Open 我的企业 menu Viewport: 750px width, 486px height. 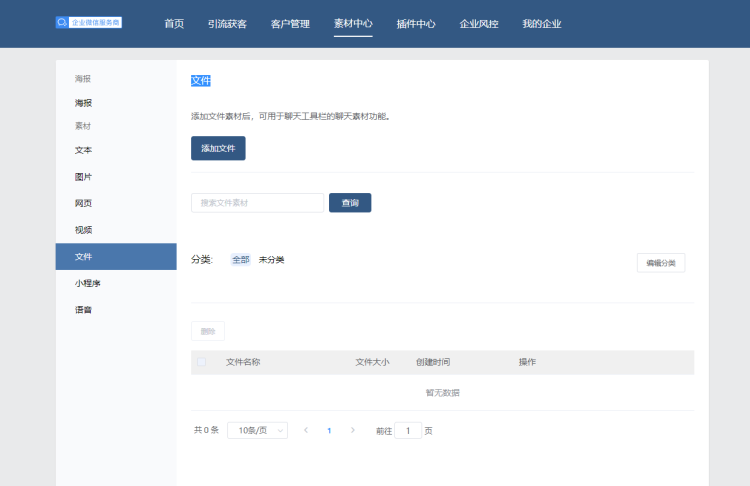[x=542, y=24]
